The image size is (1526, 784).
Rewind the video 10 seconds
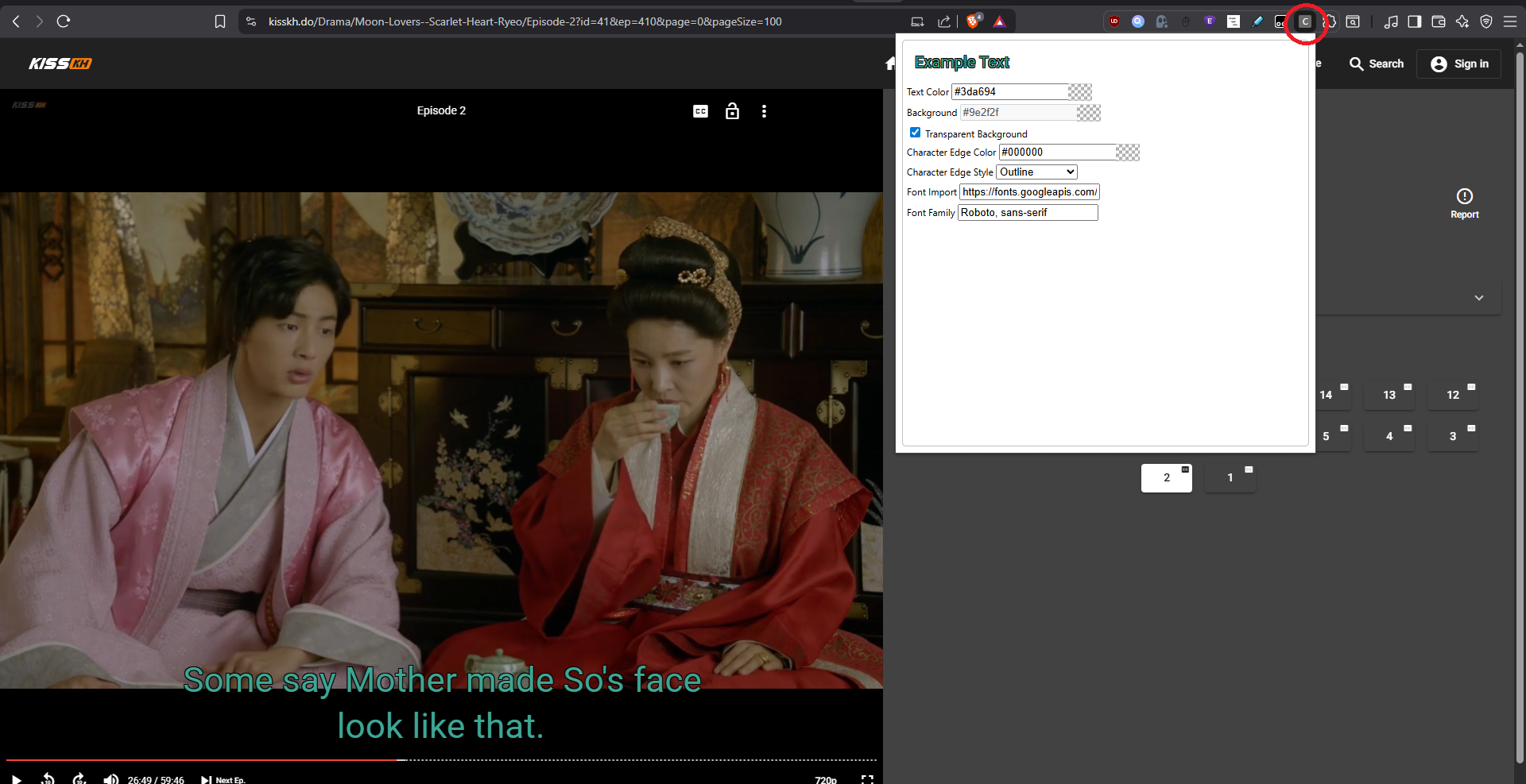pos(48,779)
